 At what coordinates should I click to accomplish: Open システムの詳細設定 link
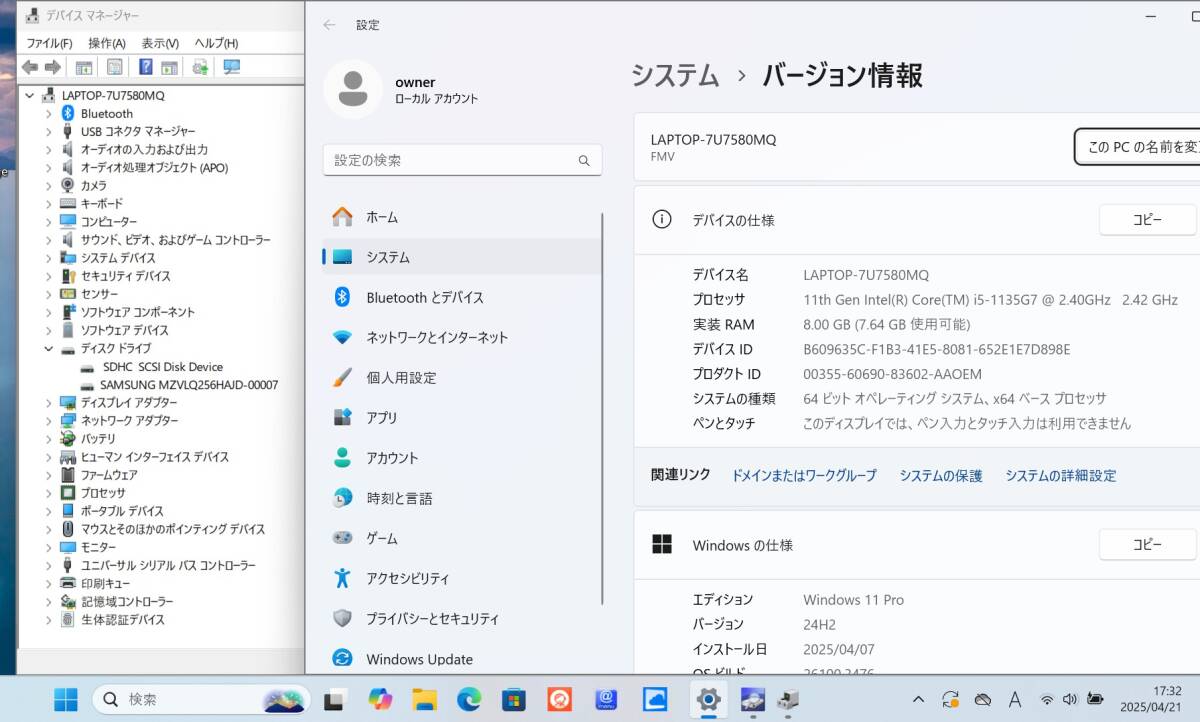[1061, 476]
